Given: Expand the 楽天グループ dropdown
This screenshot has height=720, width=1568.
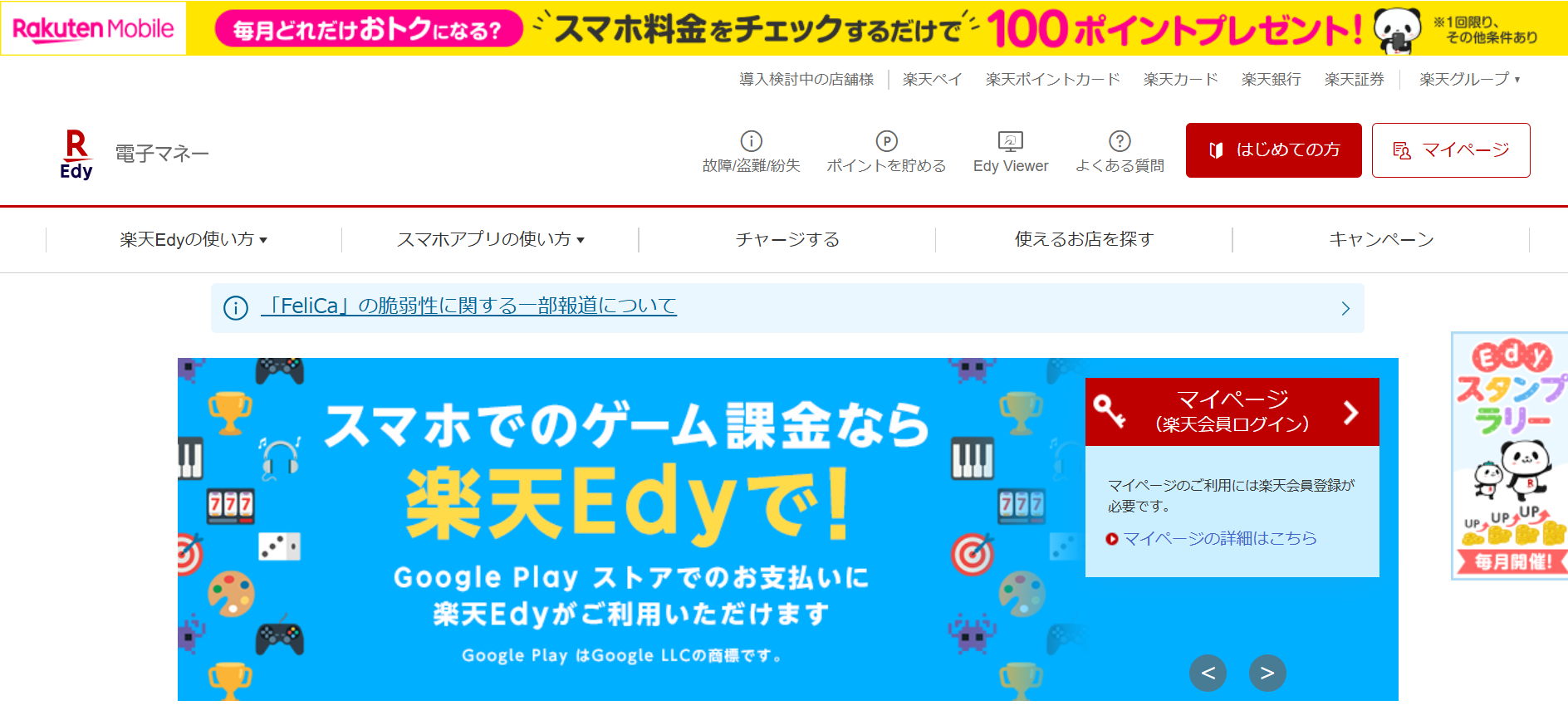Looking at the screenshot, I should tap(1469, 80).
